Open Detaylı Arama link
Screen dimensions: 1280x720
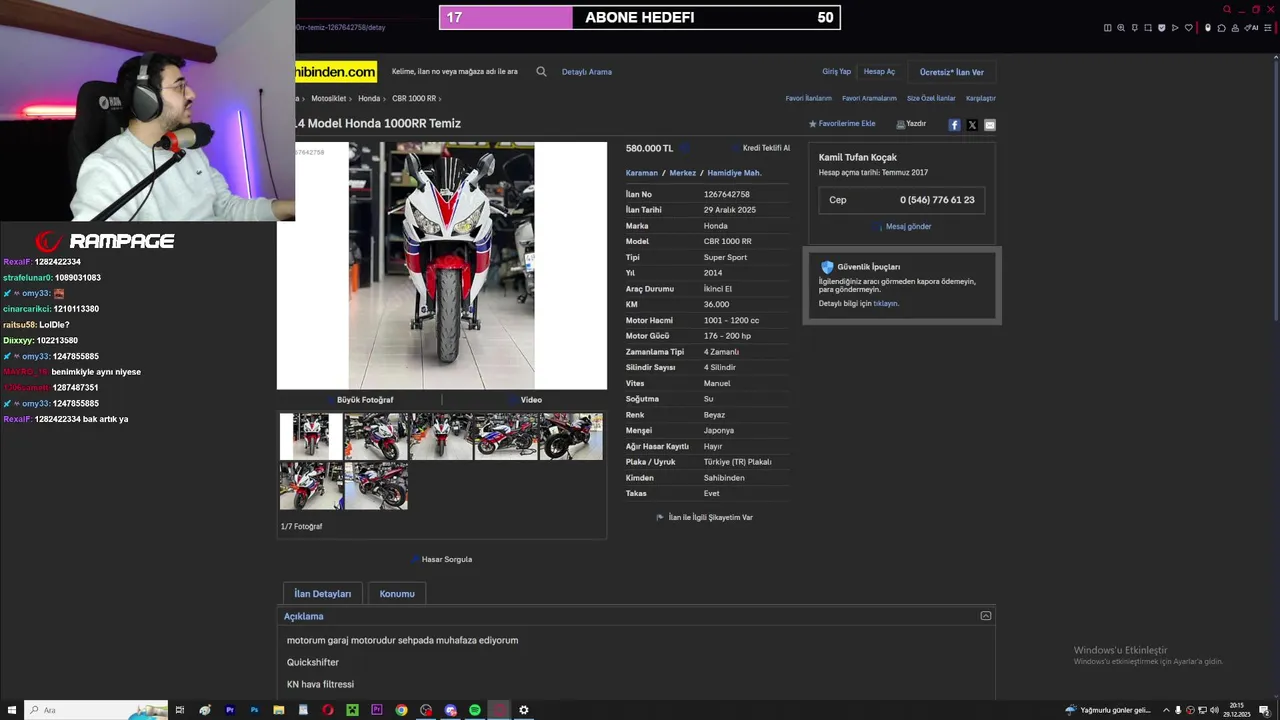tap(587, 72)
